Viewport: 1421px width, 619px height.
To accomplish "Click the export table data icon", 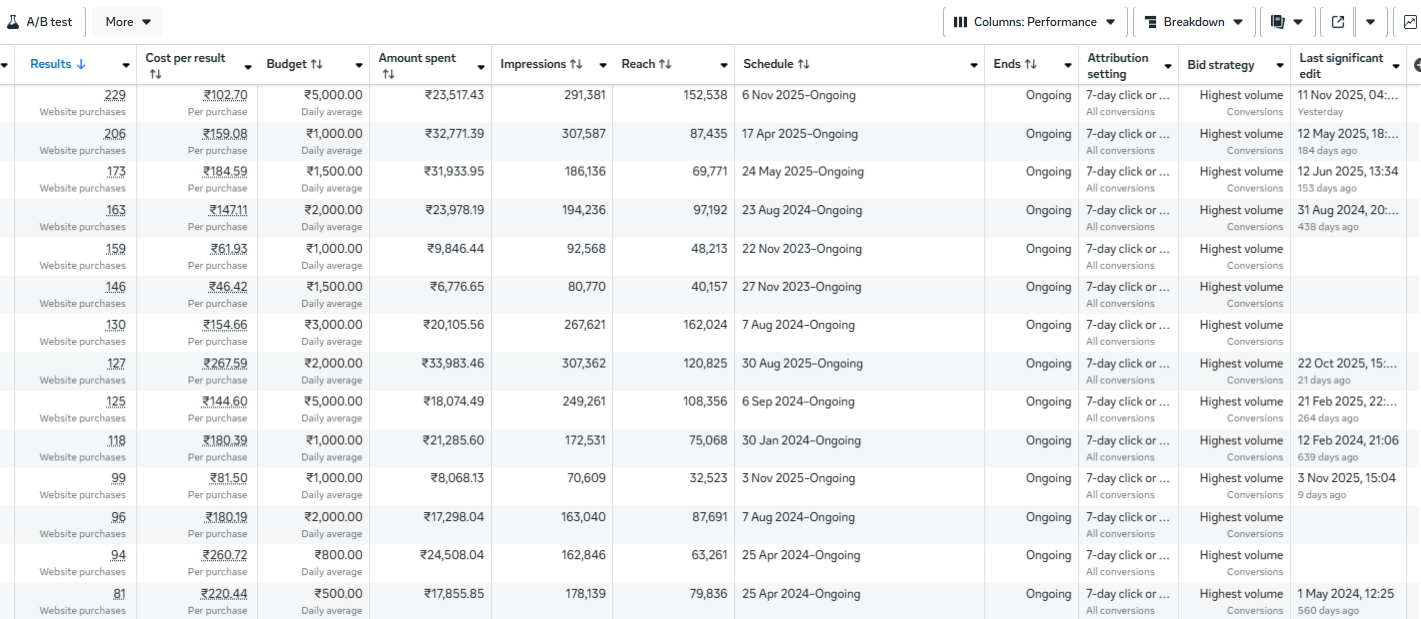I will click(1337, 22).
